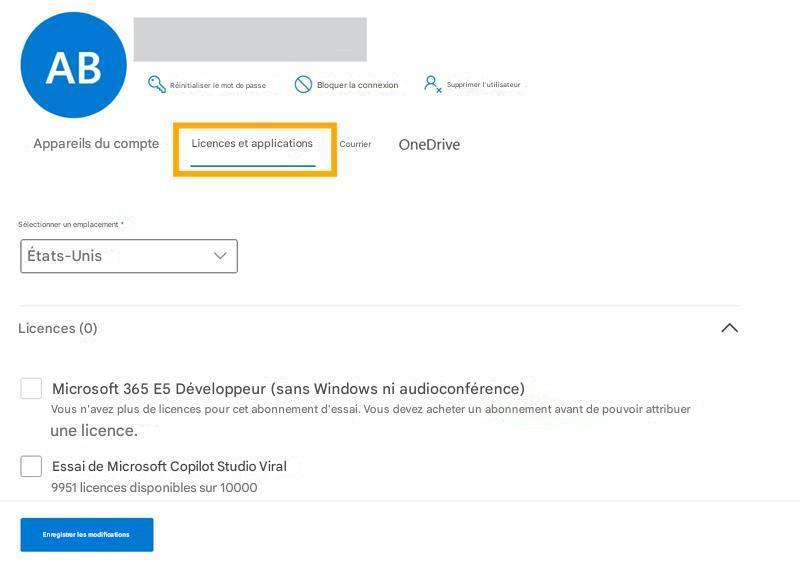
Task: Click the 'Essai de Microsoft Copilot Studio Viral' label
Action: [x=169, y=466]
